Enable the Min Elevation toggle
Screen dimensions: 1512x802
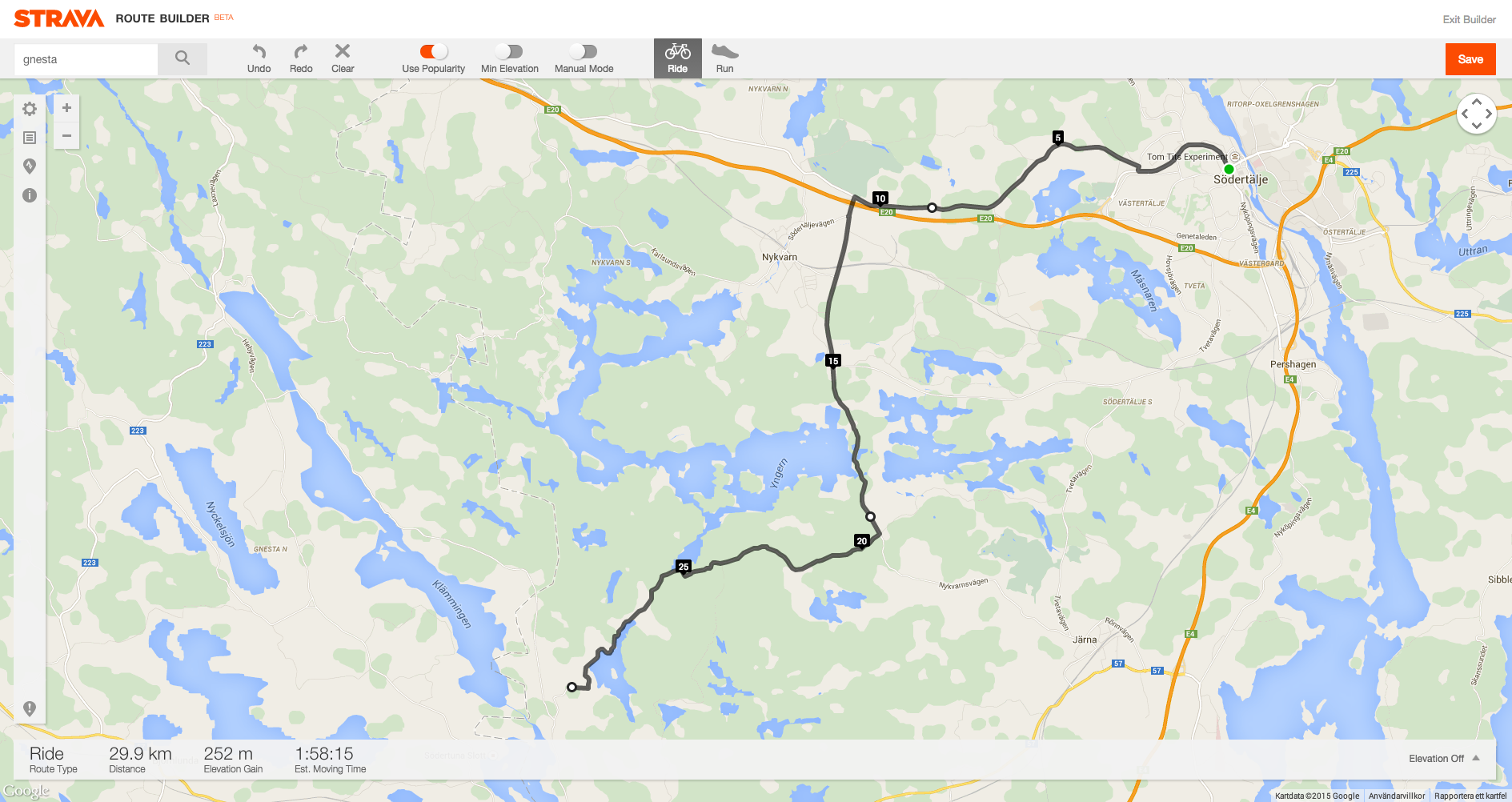coord(509,51)
